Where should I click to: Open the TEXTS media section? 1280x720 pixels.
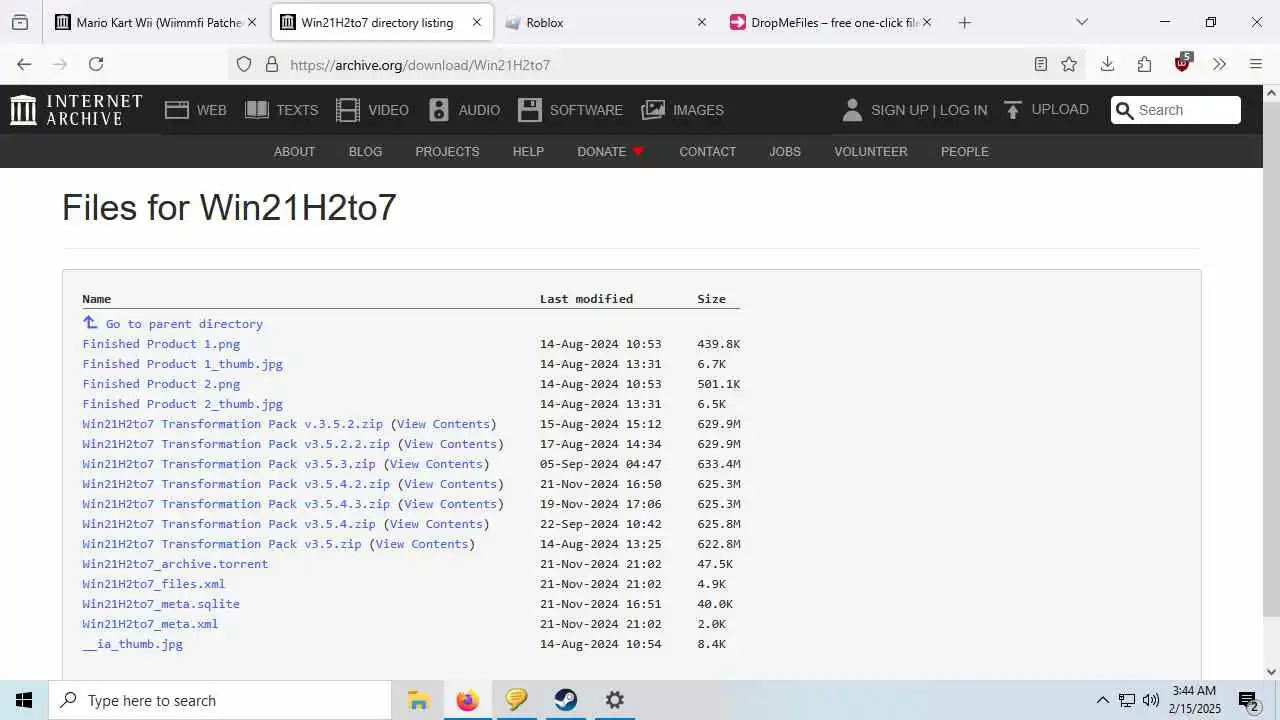282,110
